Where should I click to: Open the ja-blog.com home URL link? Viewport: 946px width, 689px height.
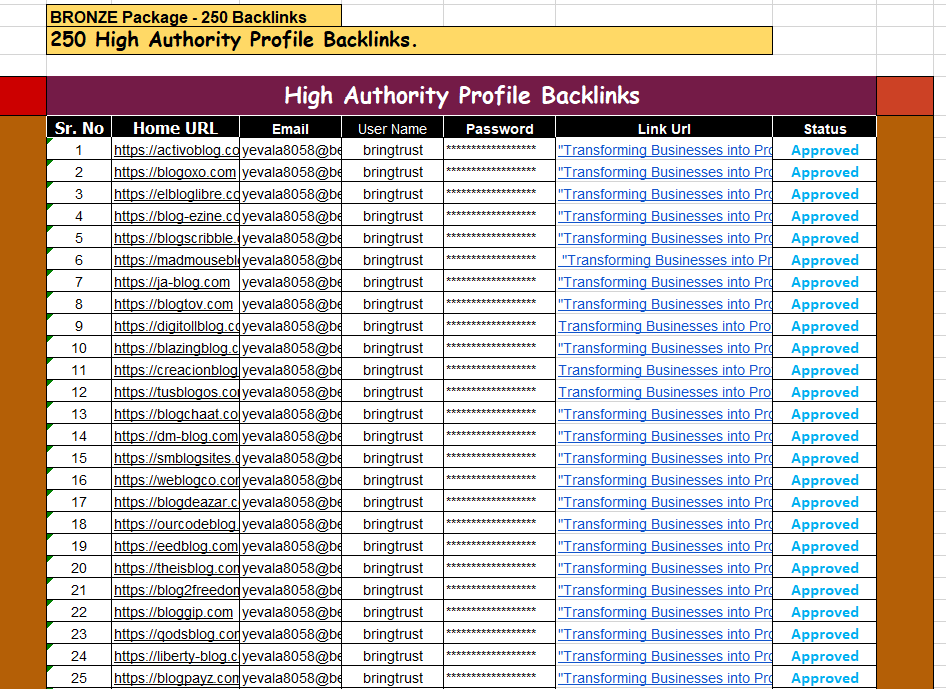coord(172,283)
